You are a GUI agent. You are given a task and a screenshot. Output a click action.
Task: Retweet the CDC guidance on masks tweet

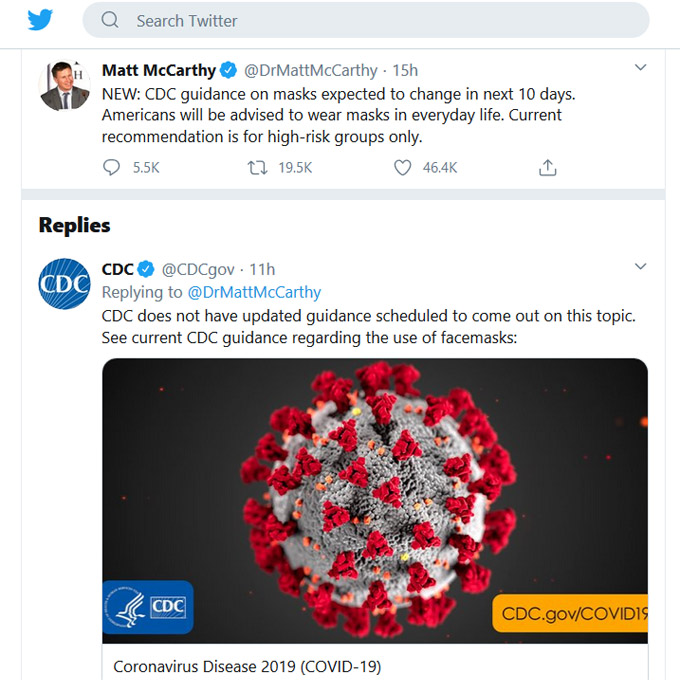pos(257,168)
